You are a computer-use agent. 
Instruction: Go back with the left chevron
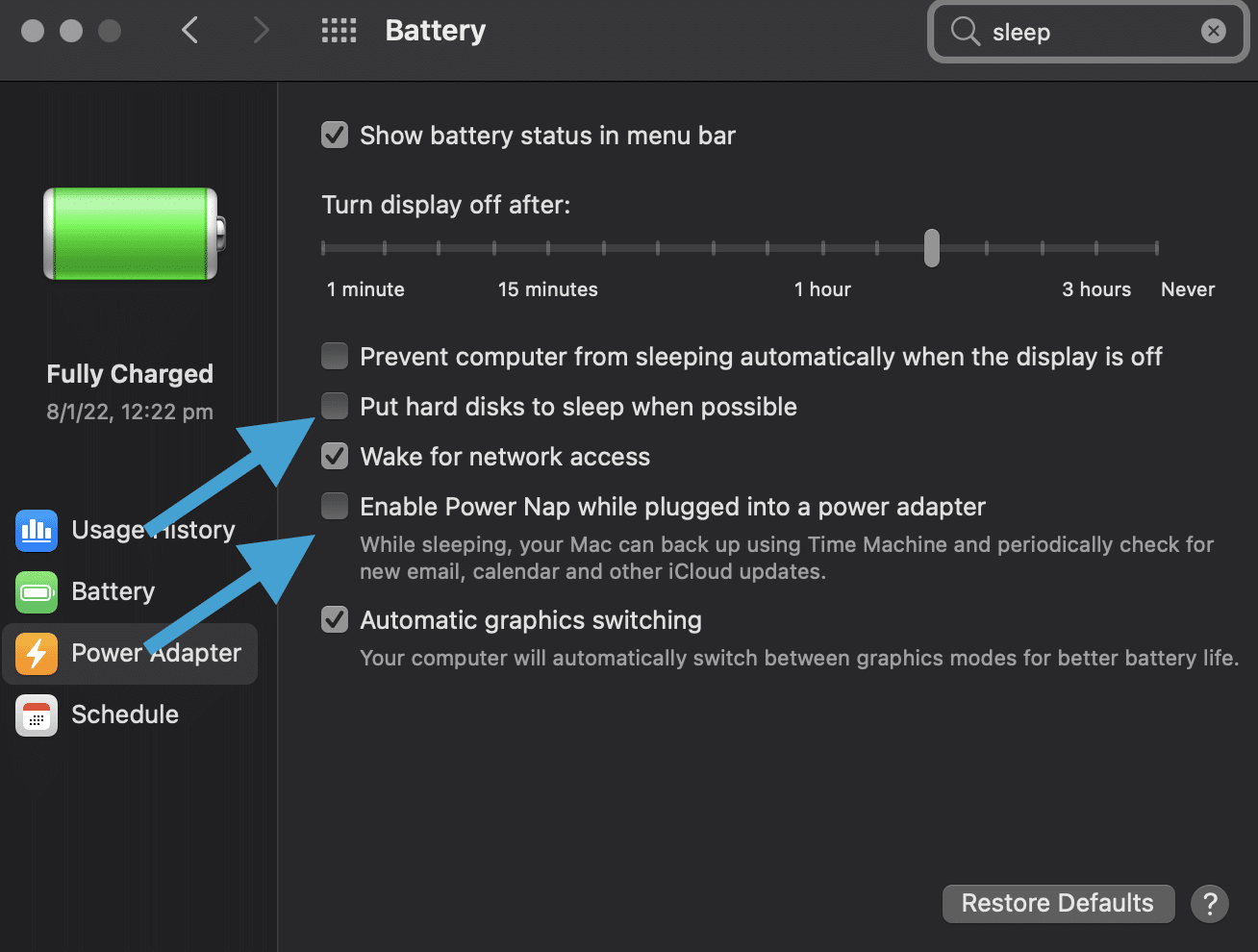coord(190,31)
